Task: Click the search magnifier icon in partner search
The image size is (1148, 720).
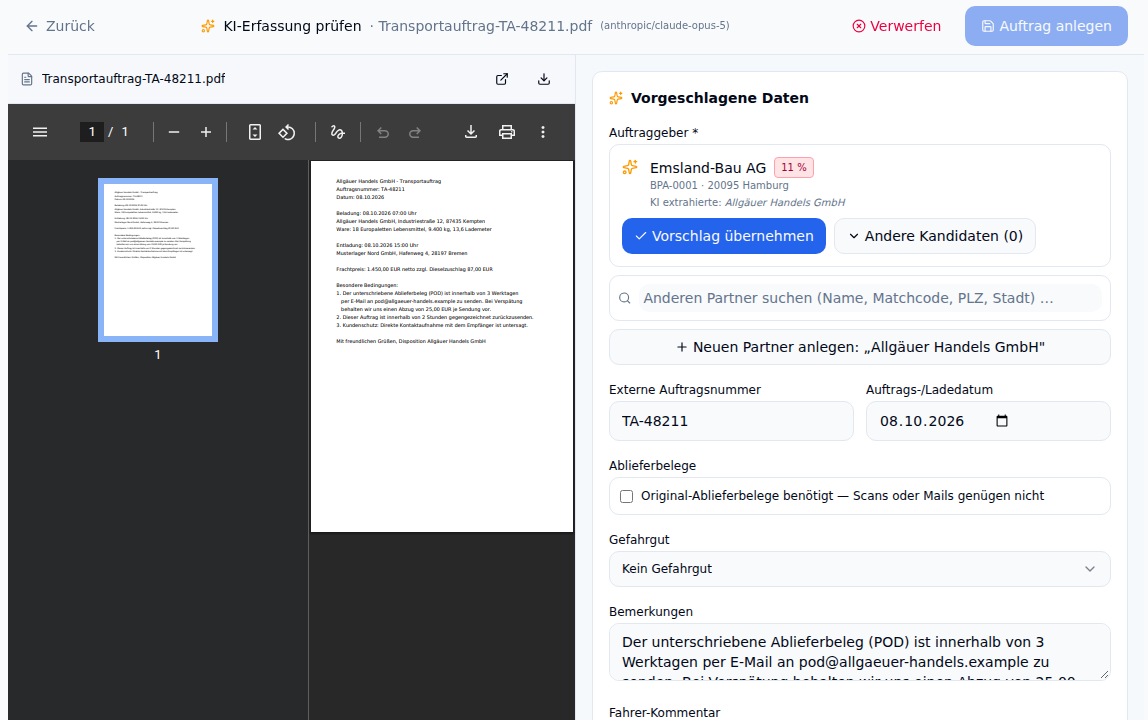Action: tap(625, 298)
